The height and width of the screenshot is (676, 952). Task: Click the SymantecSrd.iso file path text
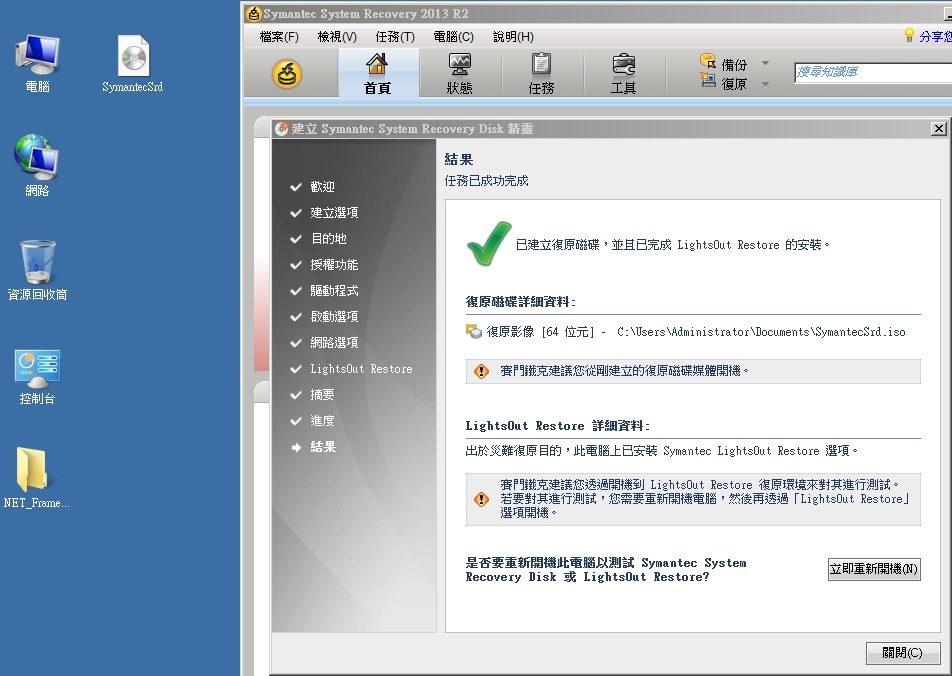point(761,332)
